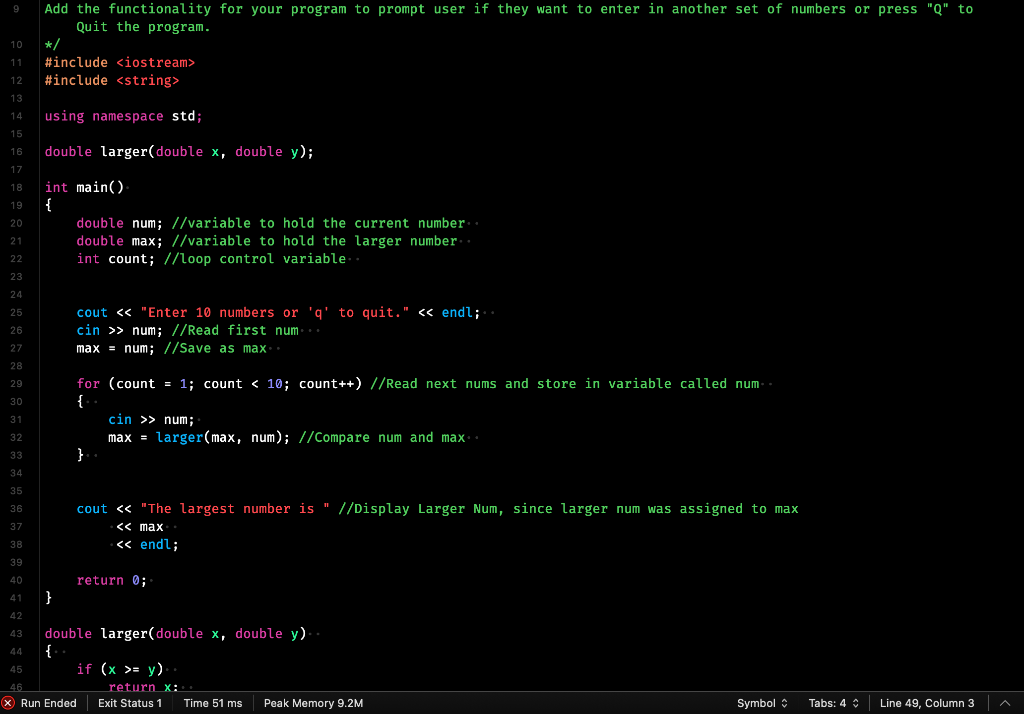The width and height of the screenshot is (1024, 714).
Task: Click line number 29 in the gutter
Action: 16,383
